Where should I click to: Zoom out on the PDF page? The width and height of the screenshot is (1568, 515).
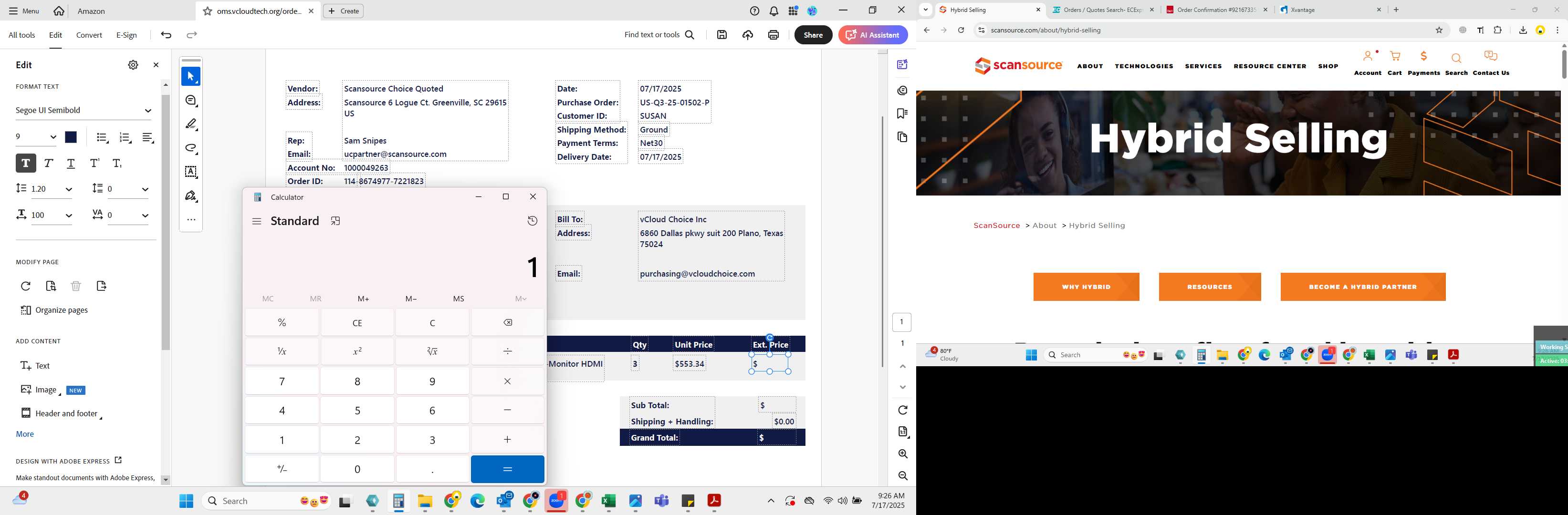[903, 476]
